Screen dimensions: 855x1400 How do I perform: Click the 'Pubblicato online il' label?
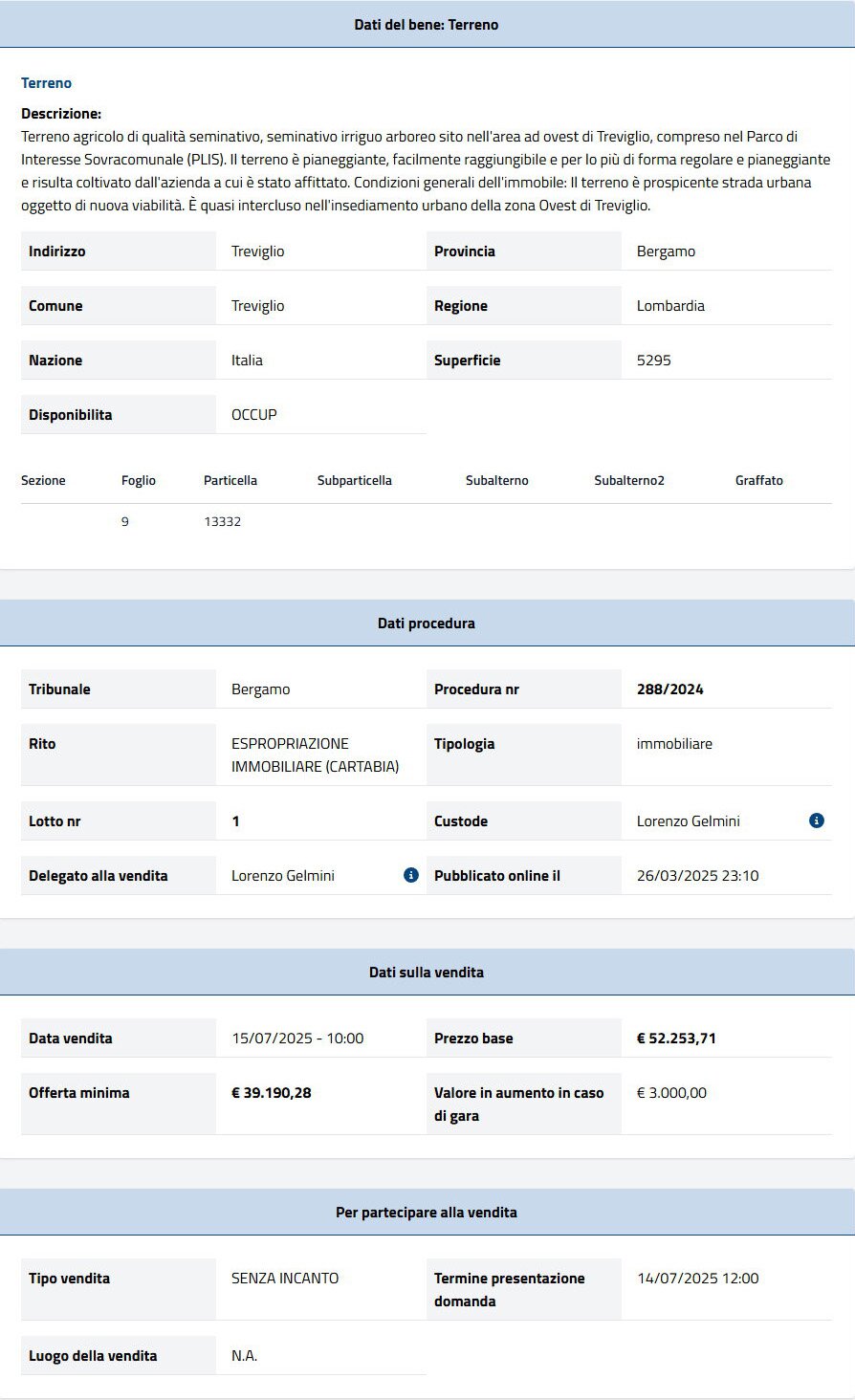pyautogui.click(x=497, y=876)
